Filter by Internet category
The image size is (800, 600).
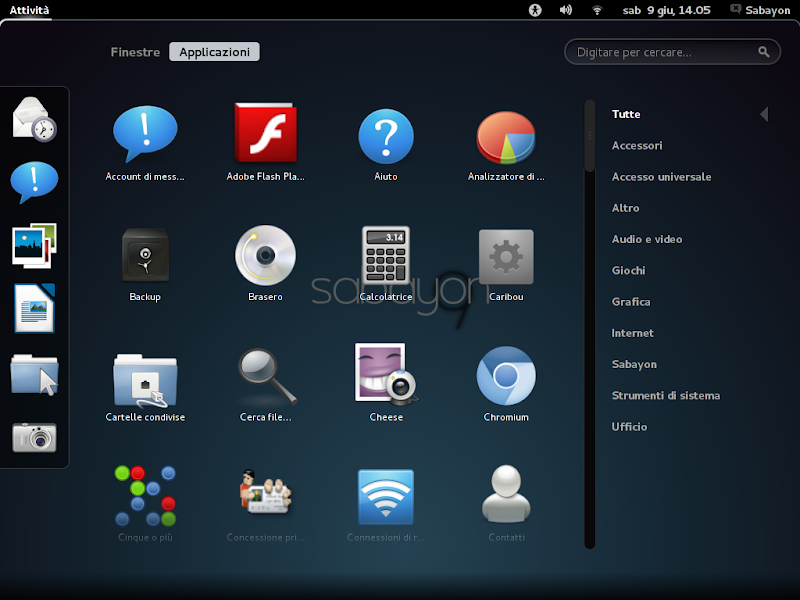click(633, 333)
